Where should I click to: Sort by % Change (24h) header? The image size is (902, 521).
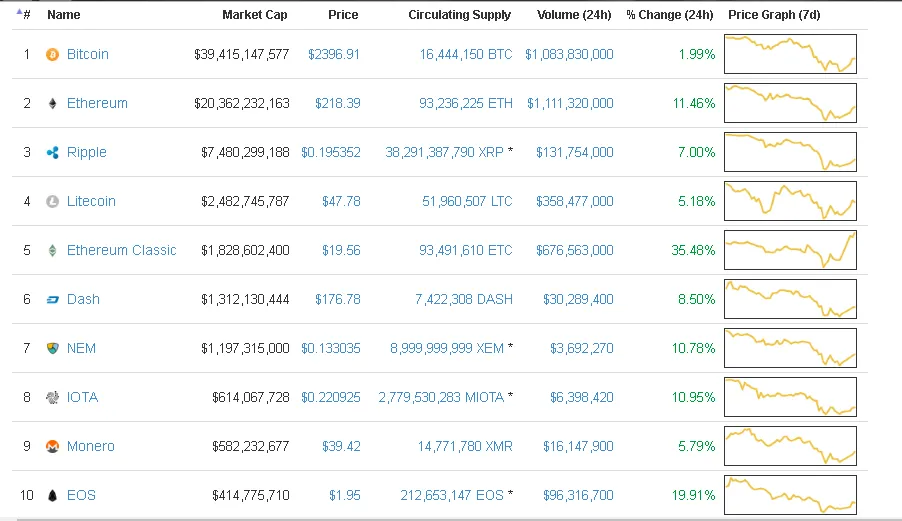(670, 15)
